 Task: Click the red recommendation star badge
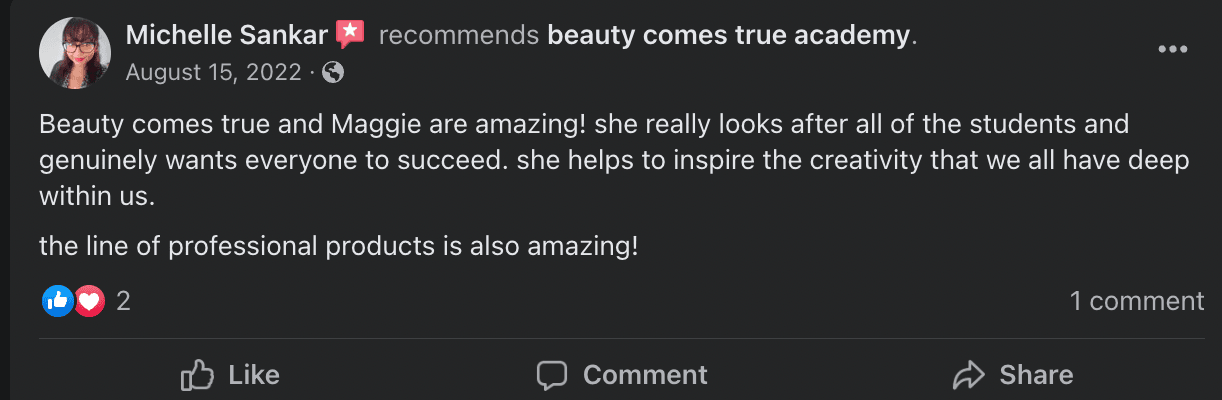tap(350, 35)
